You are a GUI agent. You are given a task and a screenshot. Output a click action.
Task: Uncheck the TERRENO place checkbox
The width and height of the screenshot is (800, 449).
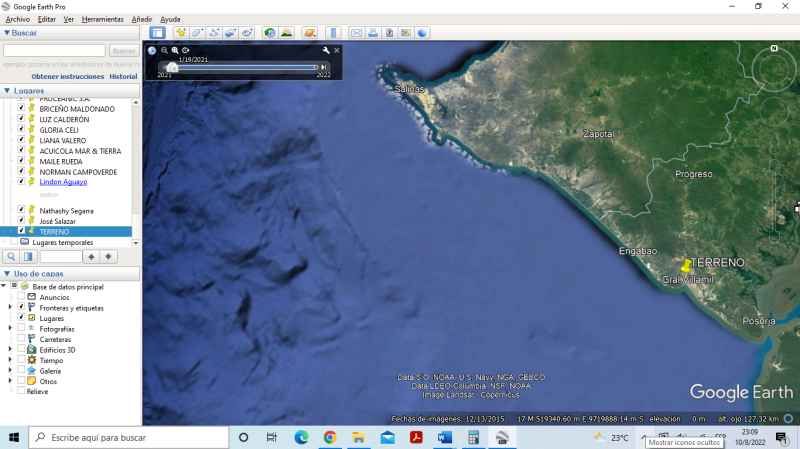coord(21,231)
